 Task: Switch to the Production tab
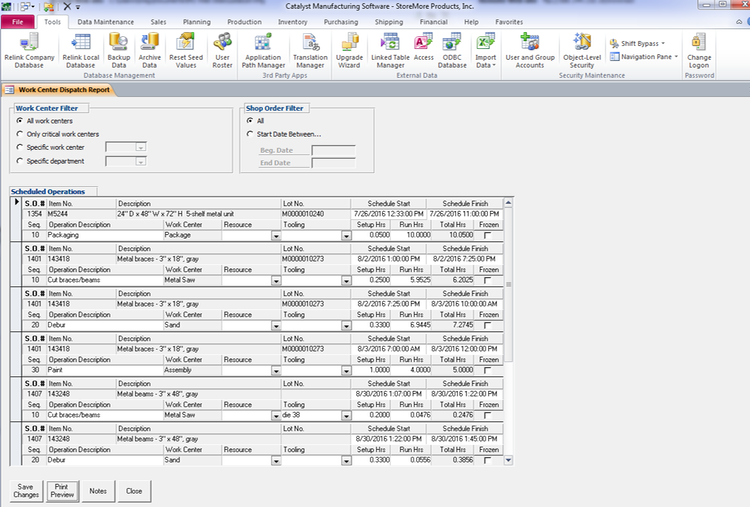[x=244, y=22]
